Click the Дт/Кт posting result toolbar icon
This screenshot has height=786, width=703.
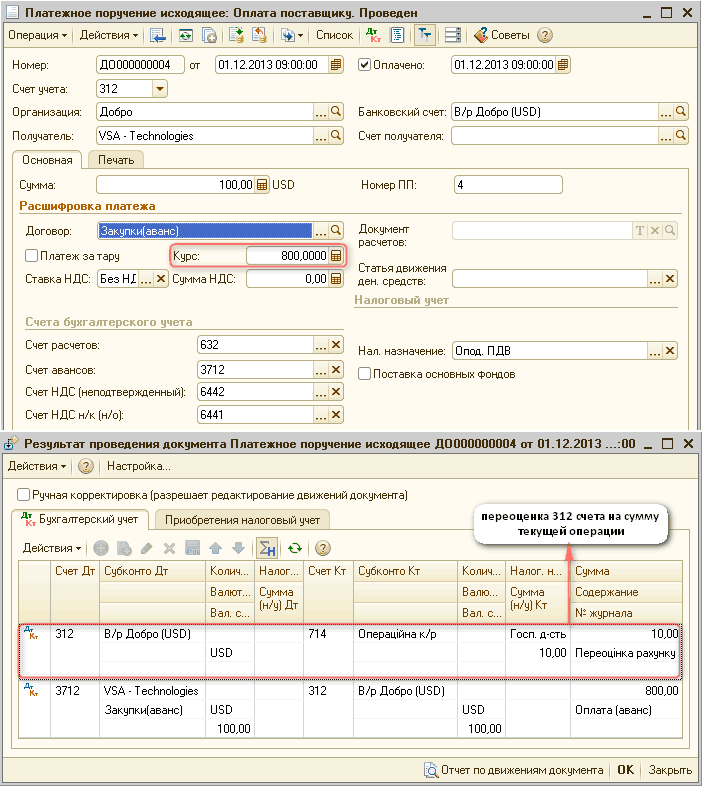coord(373,35)
